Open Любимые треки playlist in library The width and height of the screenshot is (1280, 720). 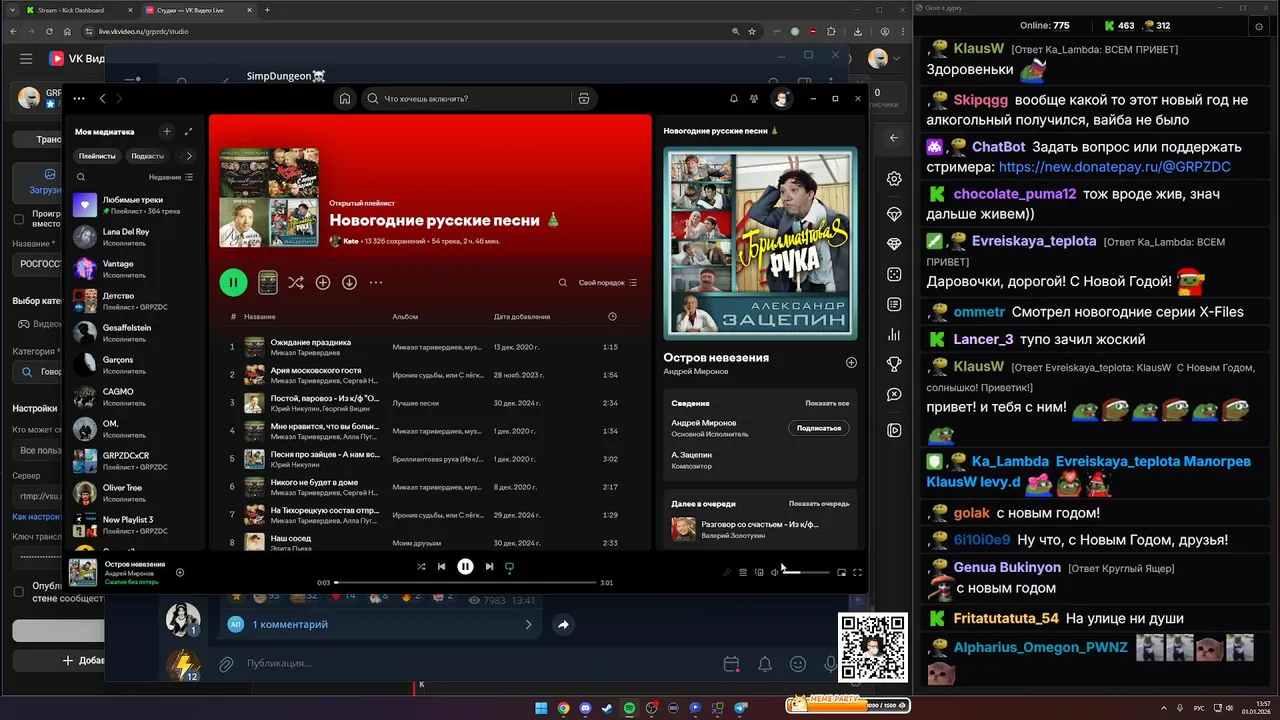[136, 205]
